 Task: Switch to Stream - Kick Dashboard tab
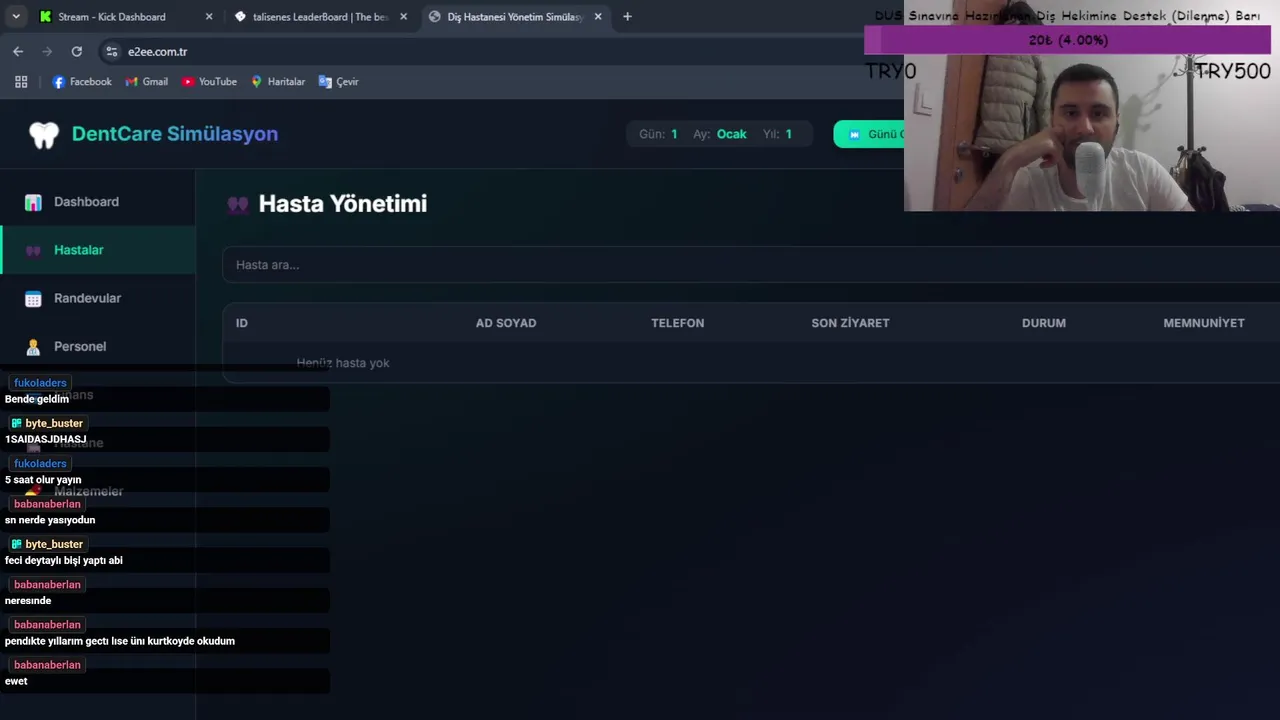[x=125, y=17]
